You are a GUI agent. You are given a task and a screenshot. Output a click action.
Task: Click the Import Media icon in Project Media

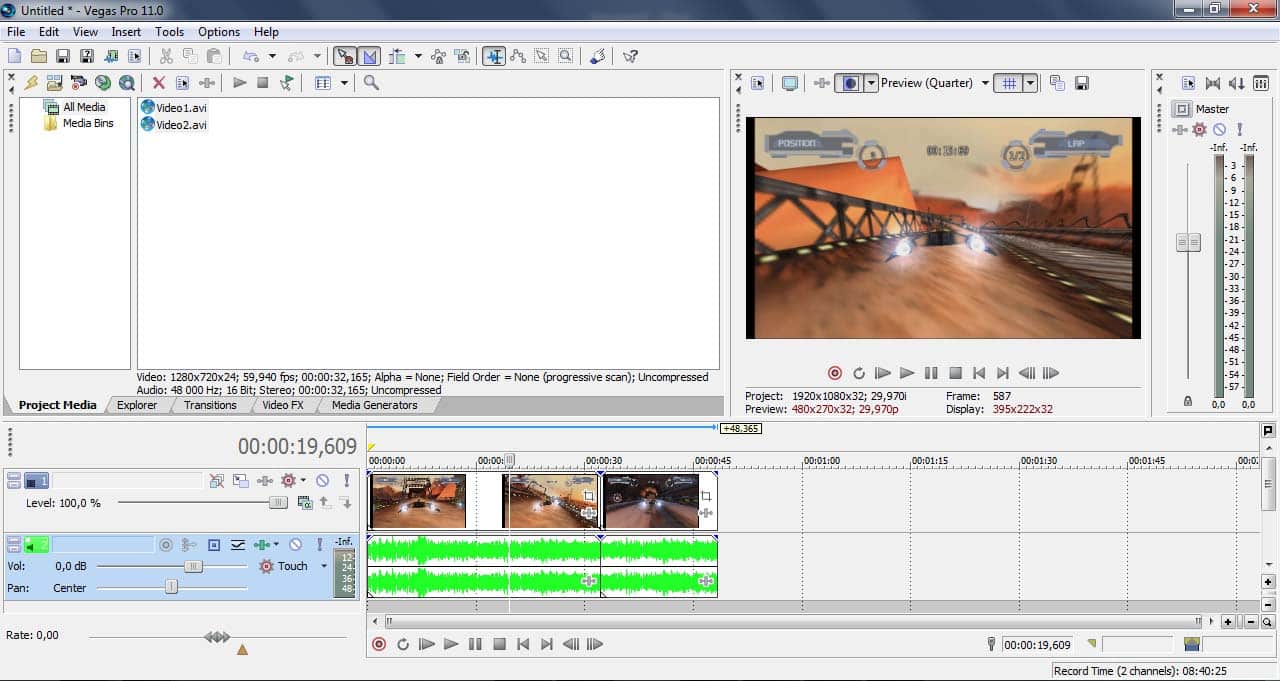tap(54, 83)
